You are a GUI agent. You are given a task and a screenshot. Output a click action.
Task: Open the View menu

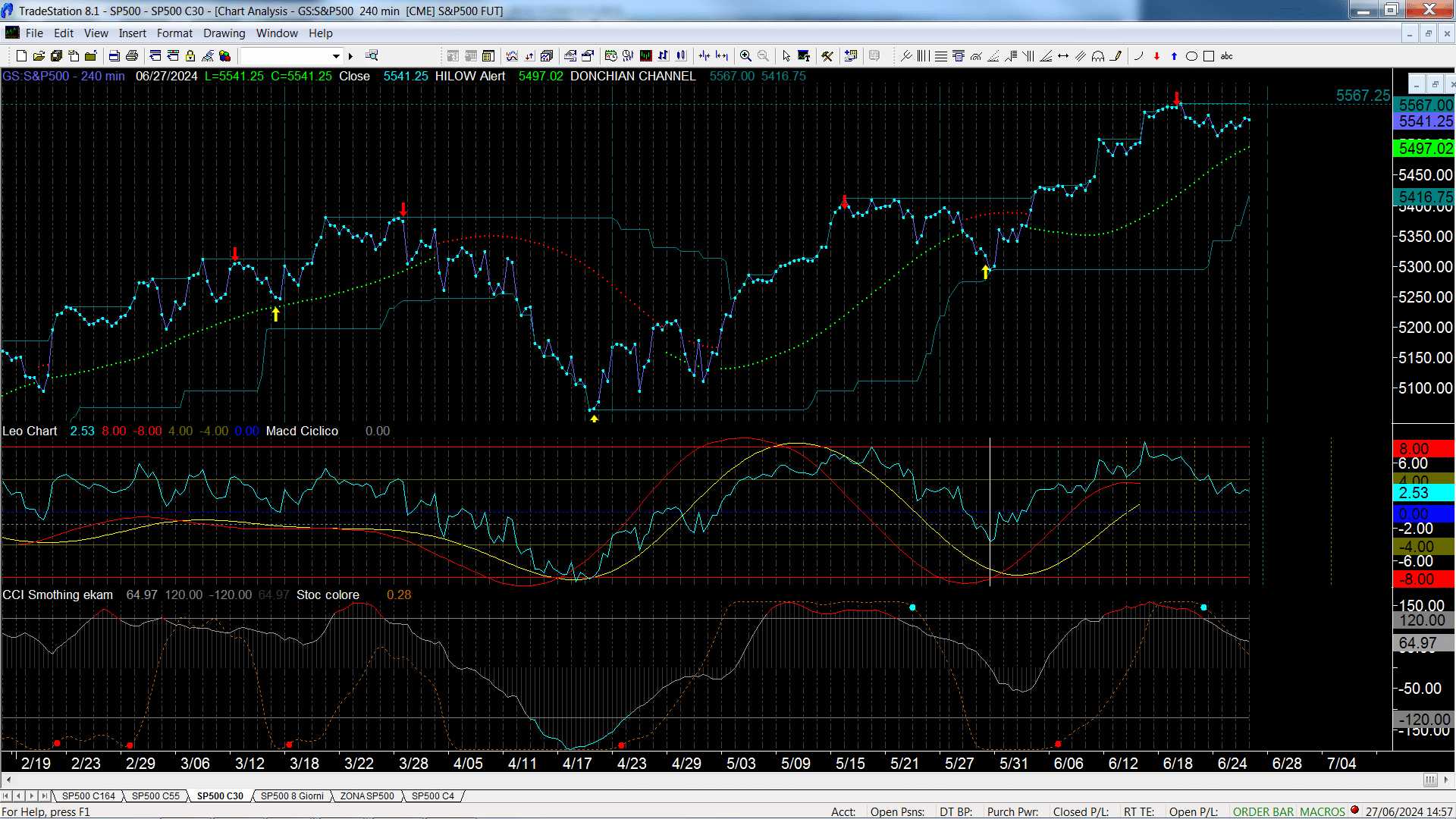[x=96, y=33]
